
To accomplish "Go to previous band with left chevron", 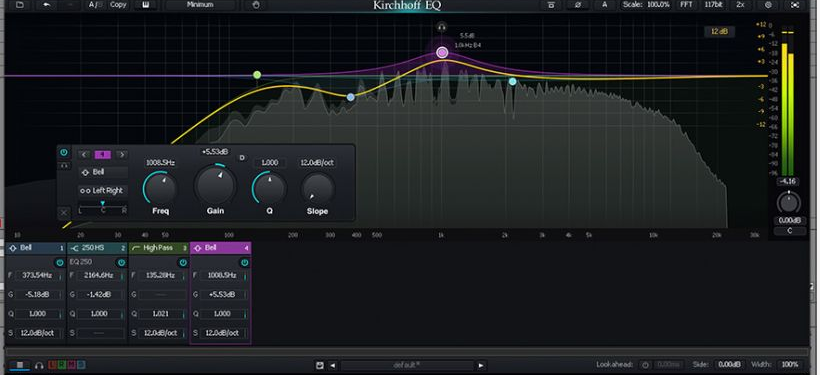I will 84,154.
